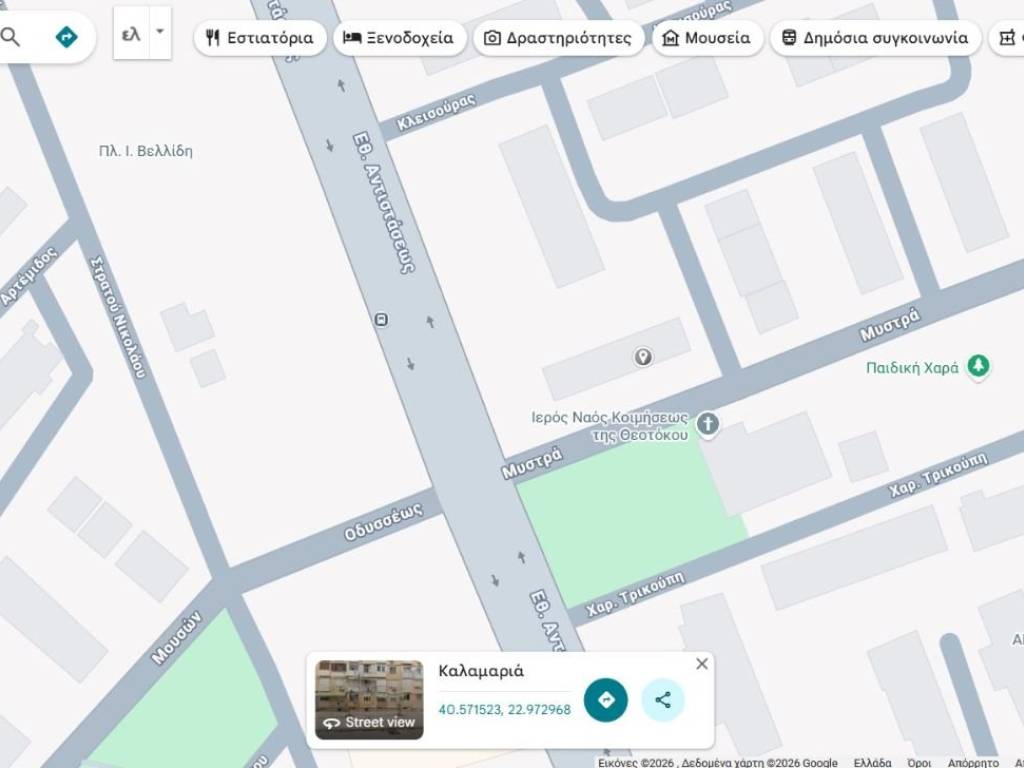The width and height of the screenshot is (1024, 768).
Task: Open the church marker Ιερός Ναός Κοιμήσεως
Action: click(707, 424)
